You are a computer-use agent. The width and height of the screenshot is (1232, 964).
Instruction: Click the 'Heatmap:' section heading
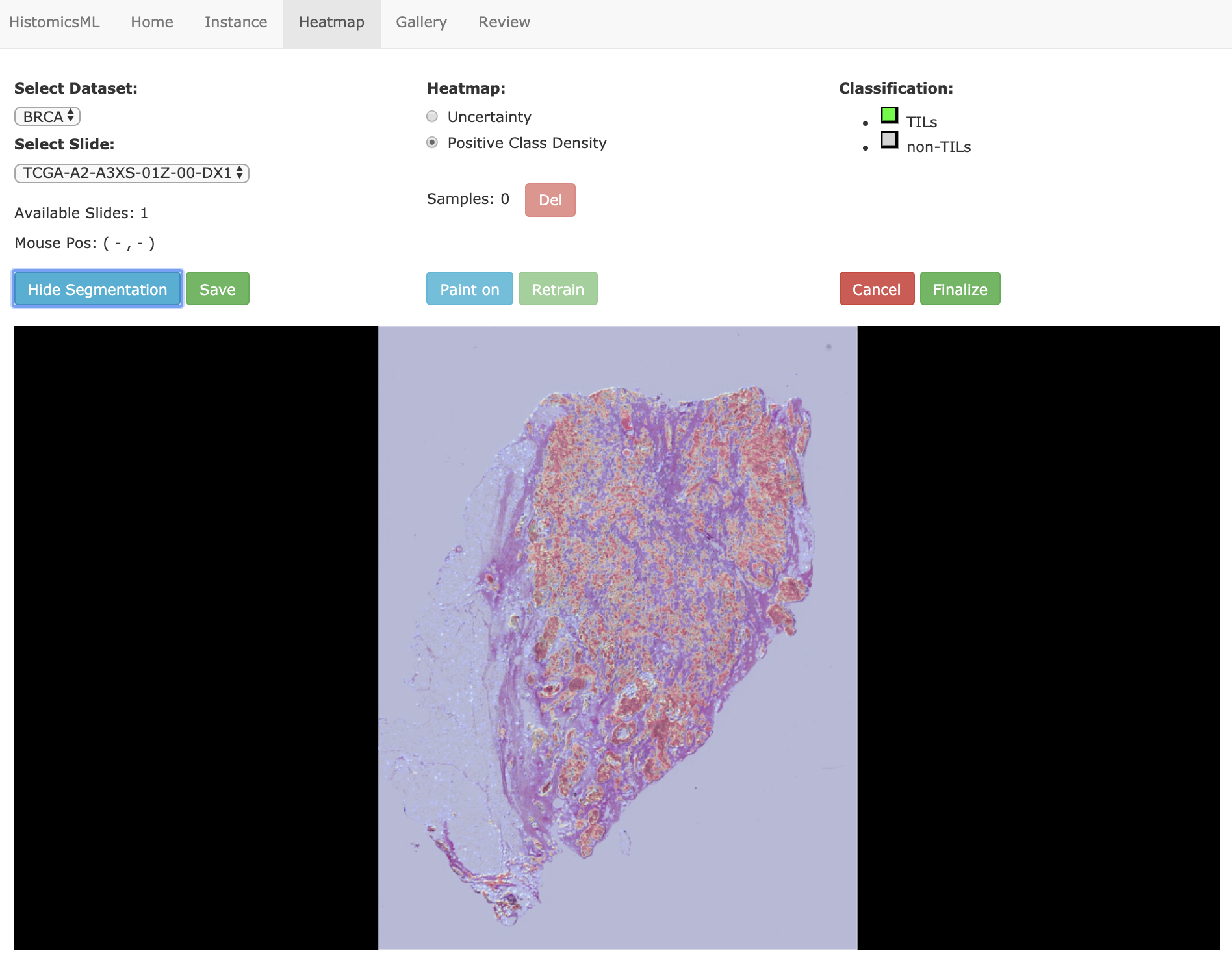tap(466, 88)
